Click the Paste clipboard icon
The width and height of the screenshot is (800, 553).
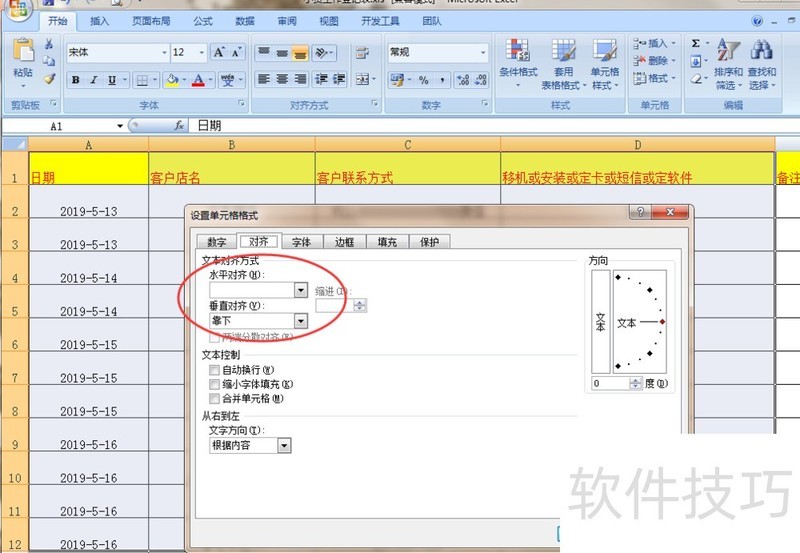[22, 51]
